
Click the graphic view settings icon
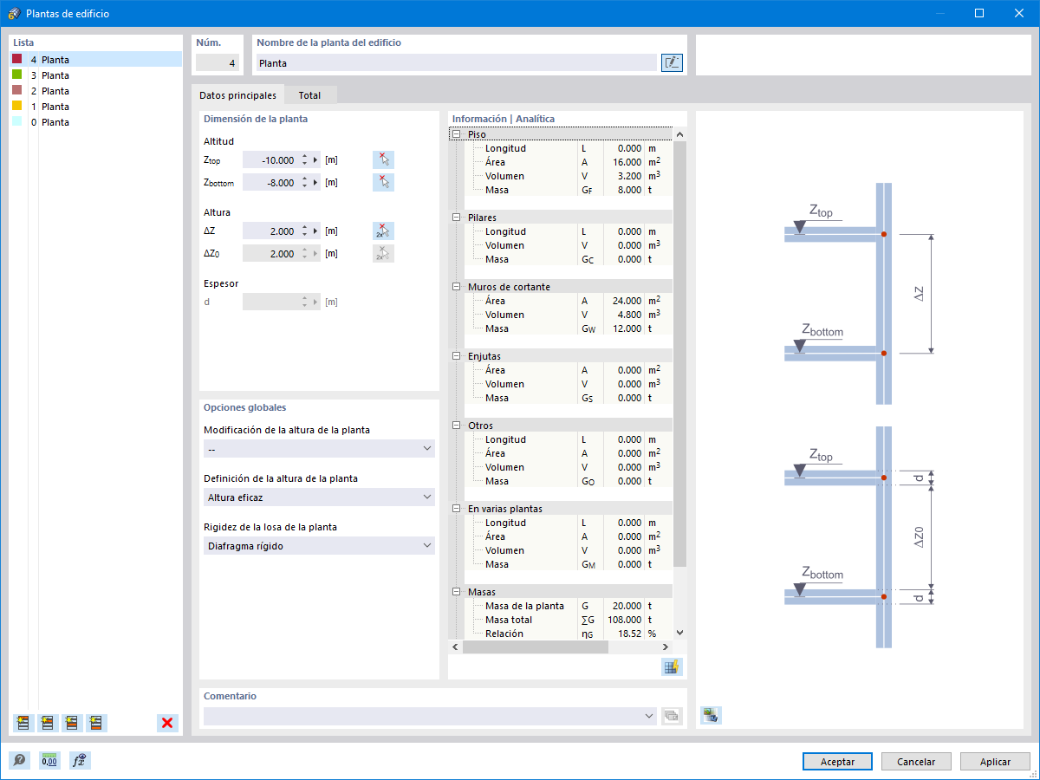(x=710, y=715)
